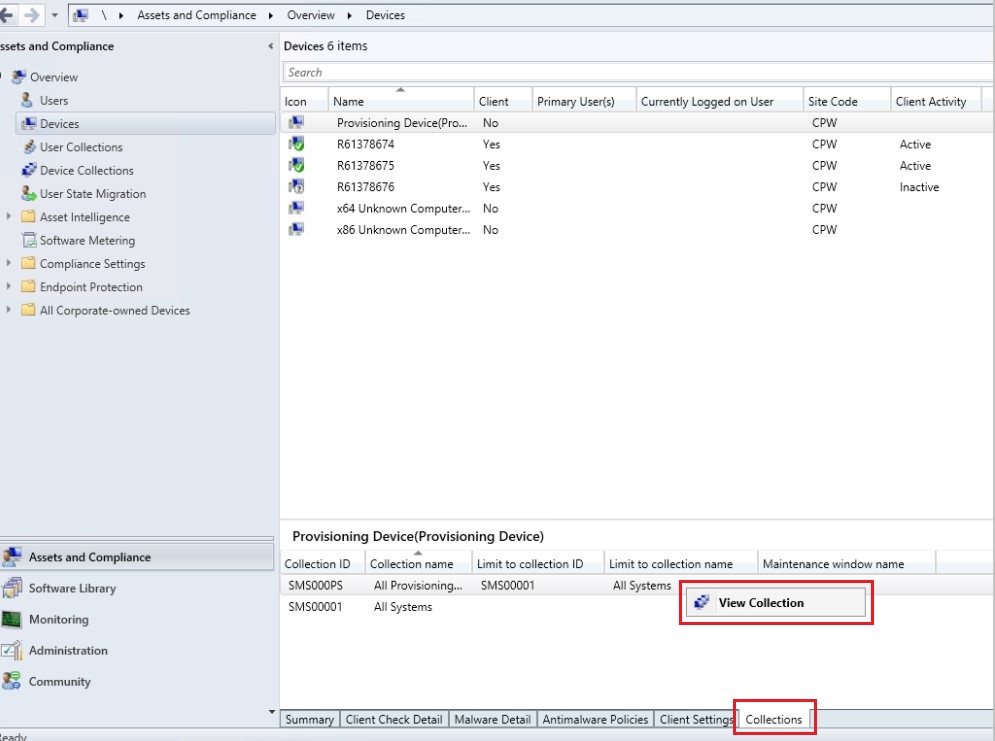Click the inactive device icon for R61378676
The image size is (995, 741).
point(295,187)
